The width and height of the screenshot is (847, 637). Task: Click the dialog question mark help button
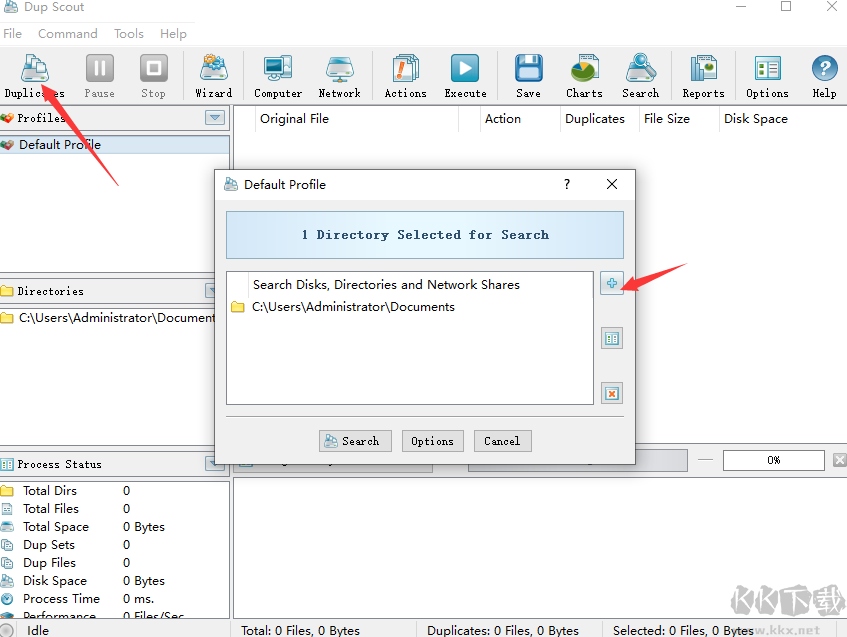[567, 184]
